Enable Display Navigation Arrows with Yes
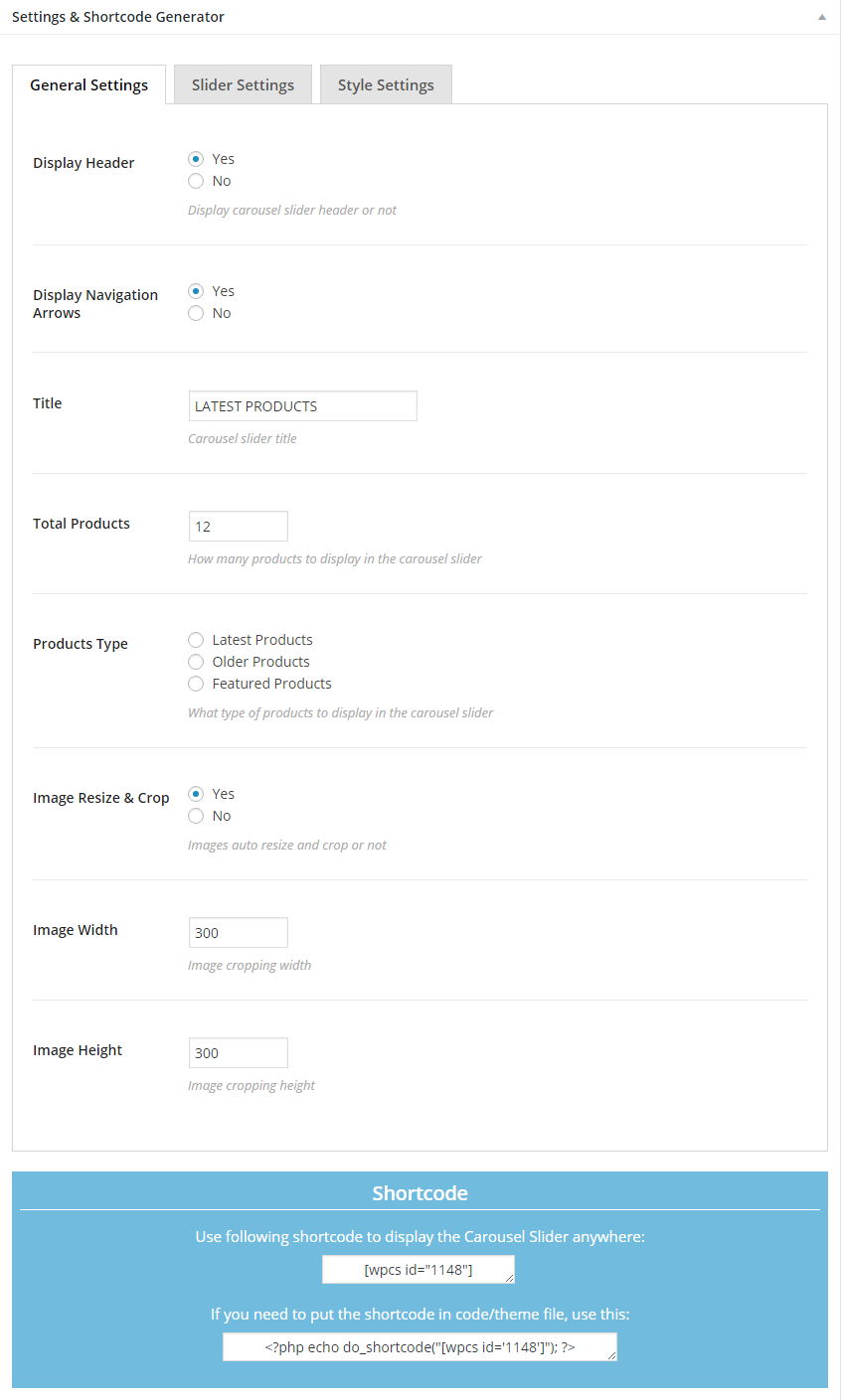 coord(196,291)
